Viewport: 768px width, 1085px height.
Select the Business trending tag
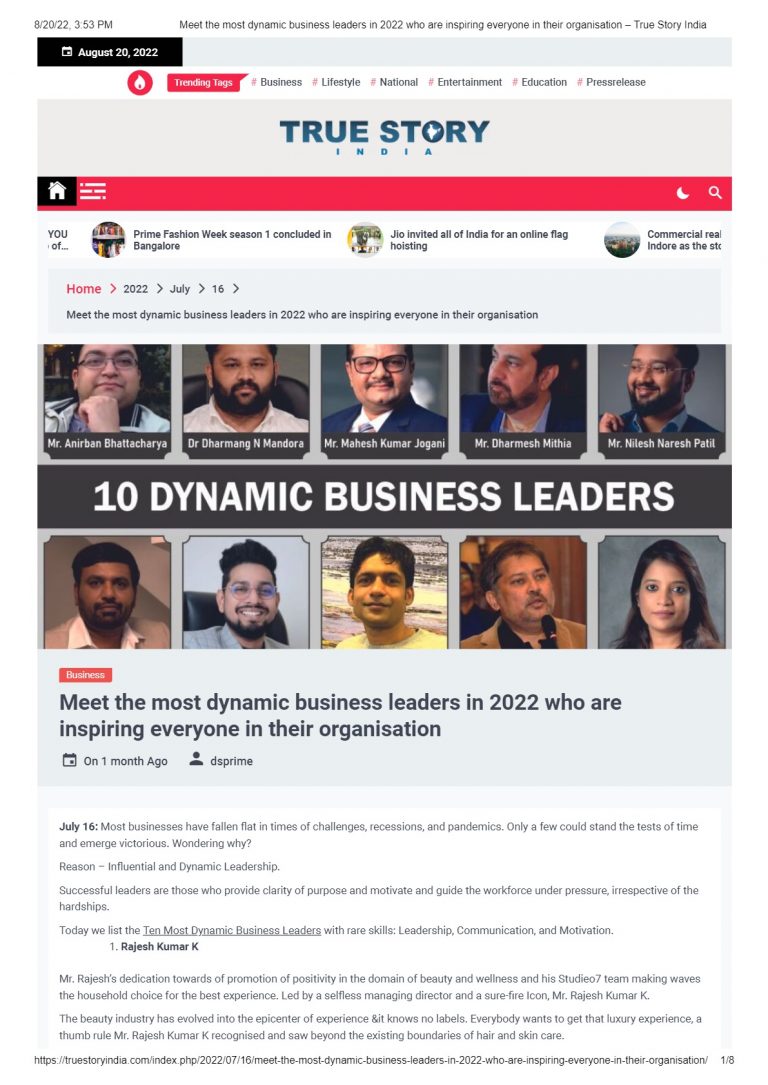(276, 82)
